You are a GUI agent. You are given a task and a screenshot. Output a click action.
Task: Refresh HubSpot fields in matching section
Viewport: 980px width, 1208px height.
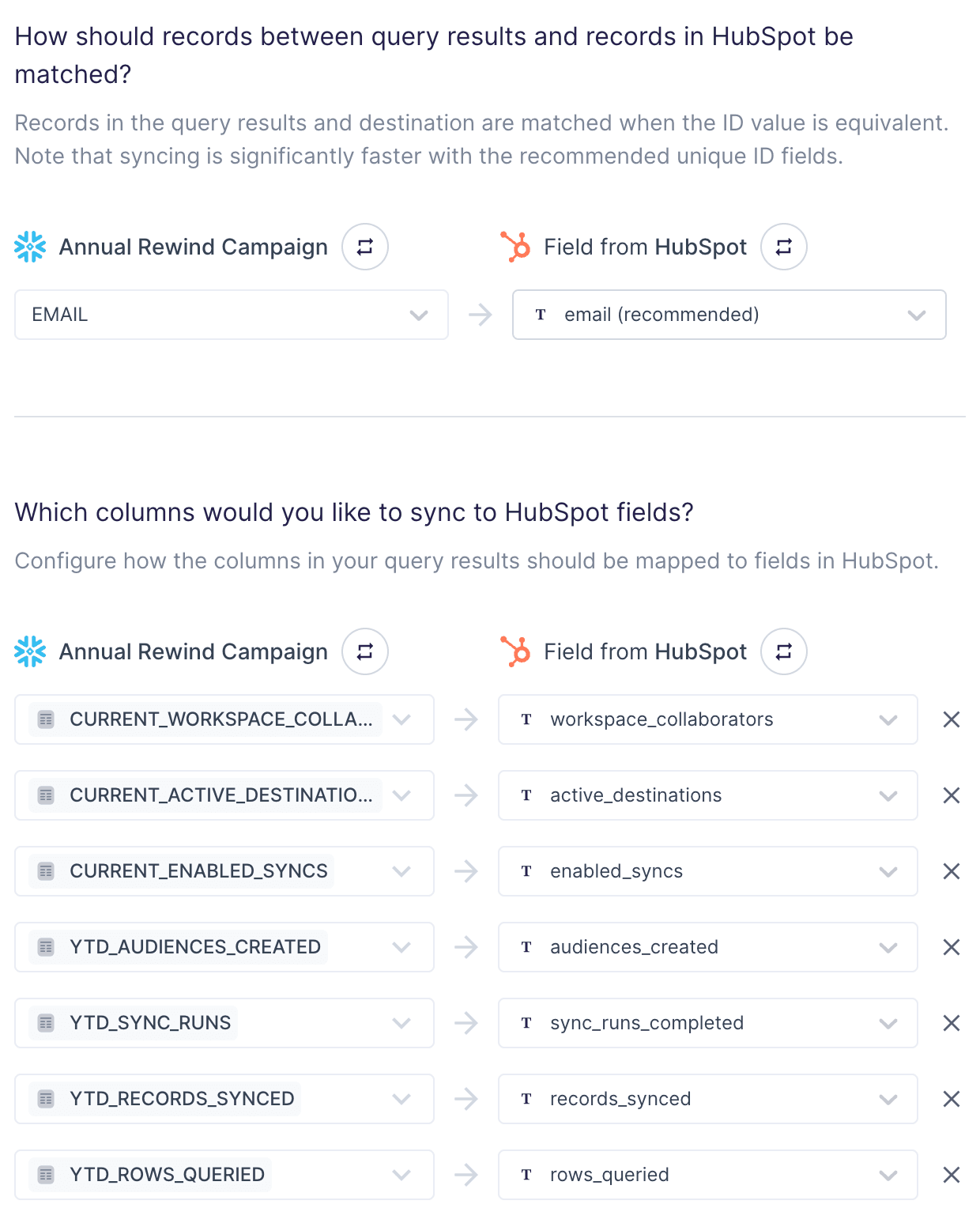pos(783,247)
